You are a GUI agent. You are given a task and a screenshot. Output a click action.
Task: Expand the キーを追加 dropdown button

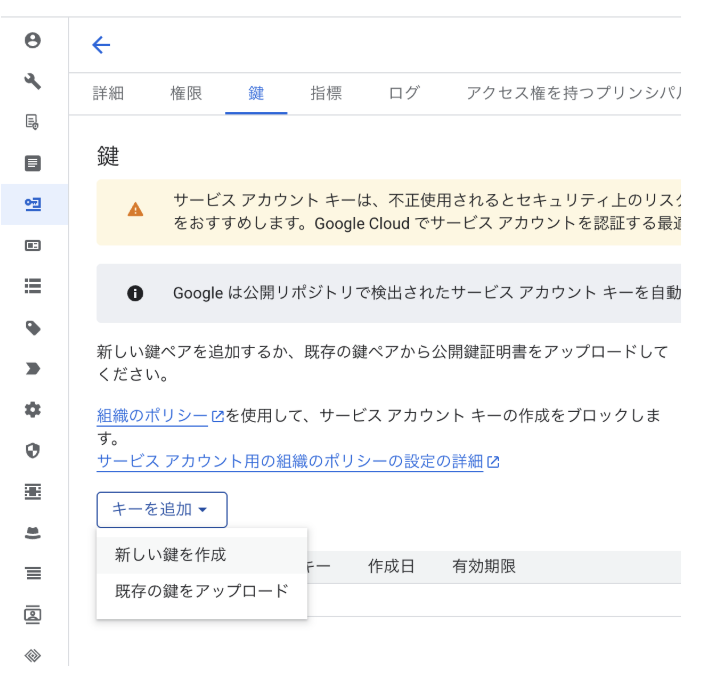162,509
